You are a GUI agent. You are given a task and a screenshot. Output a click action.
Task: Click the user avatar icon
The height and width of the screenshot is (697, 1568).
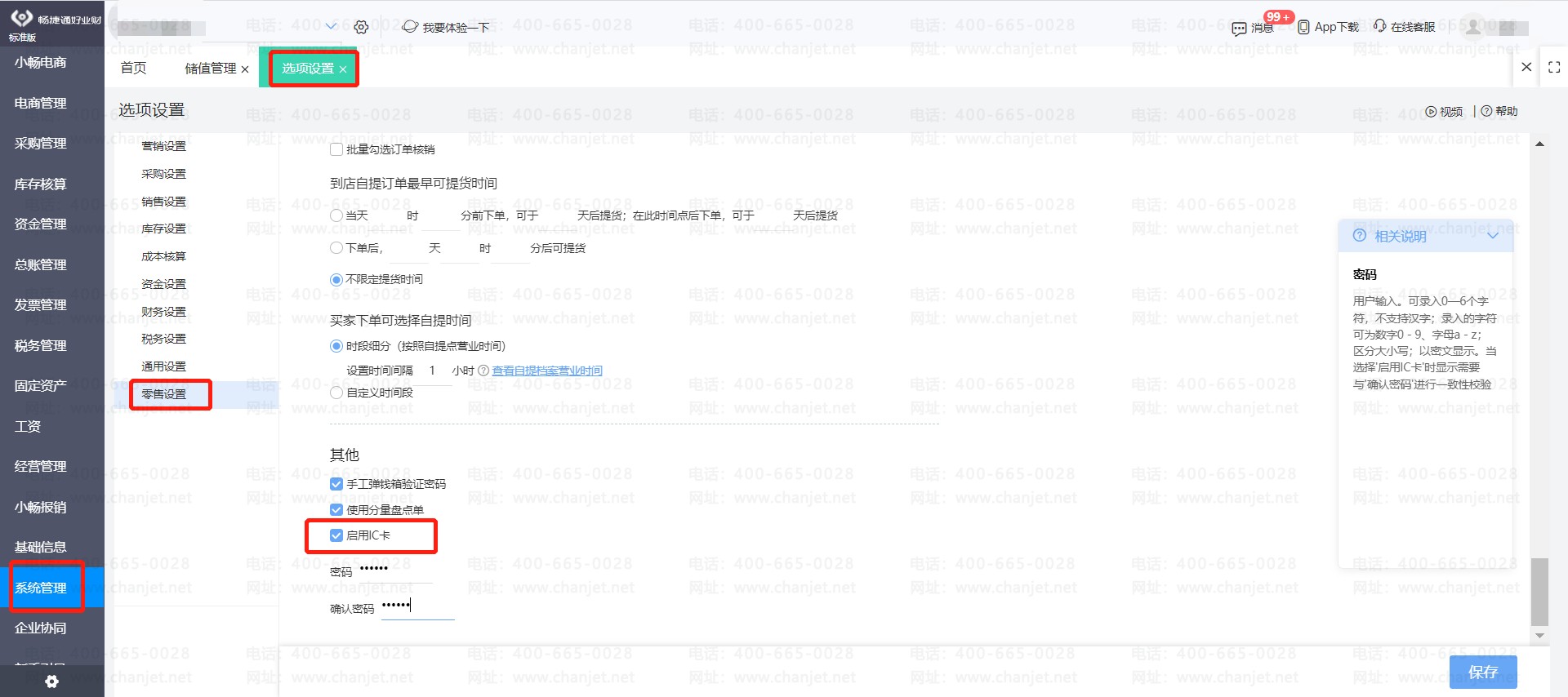click(1472, 26)
